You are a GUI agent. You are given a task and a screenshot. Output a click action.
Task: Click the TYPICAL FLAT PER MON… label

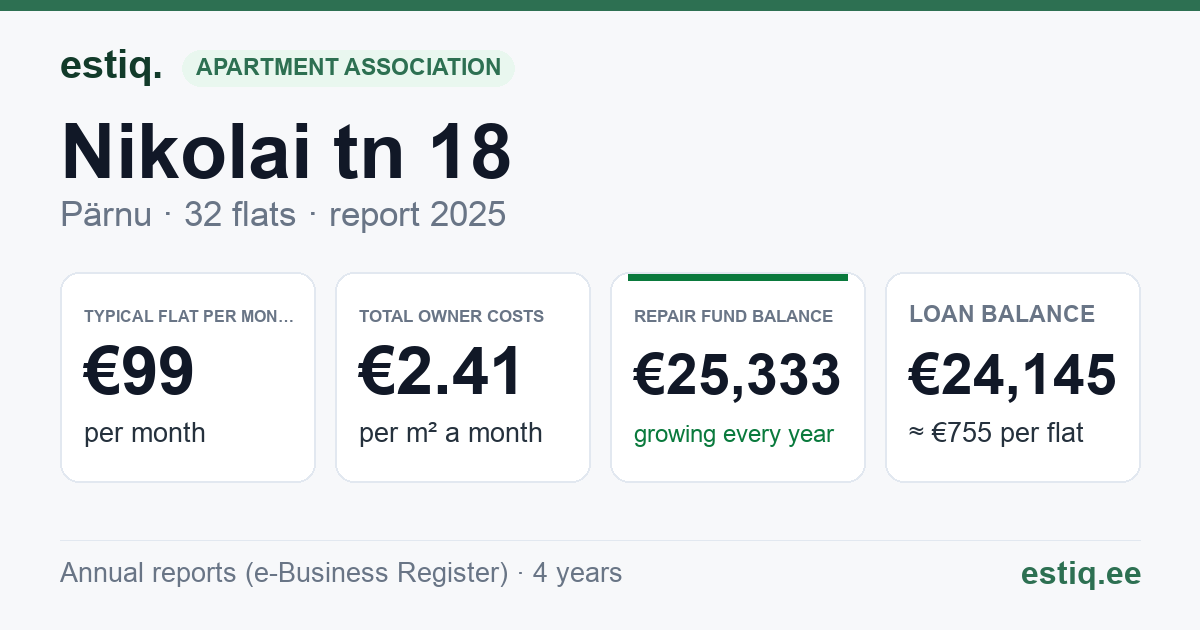click(x=189, y=317)
